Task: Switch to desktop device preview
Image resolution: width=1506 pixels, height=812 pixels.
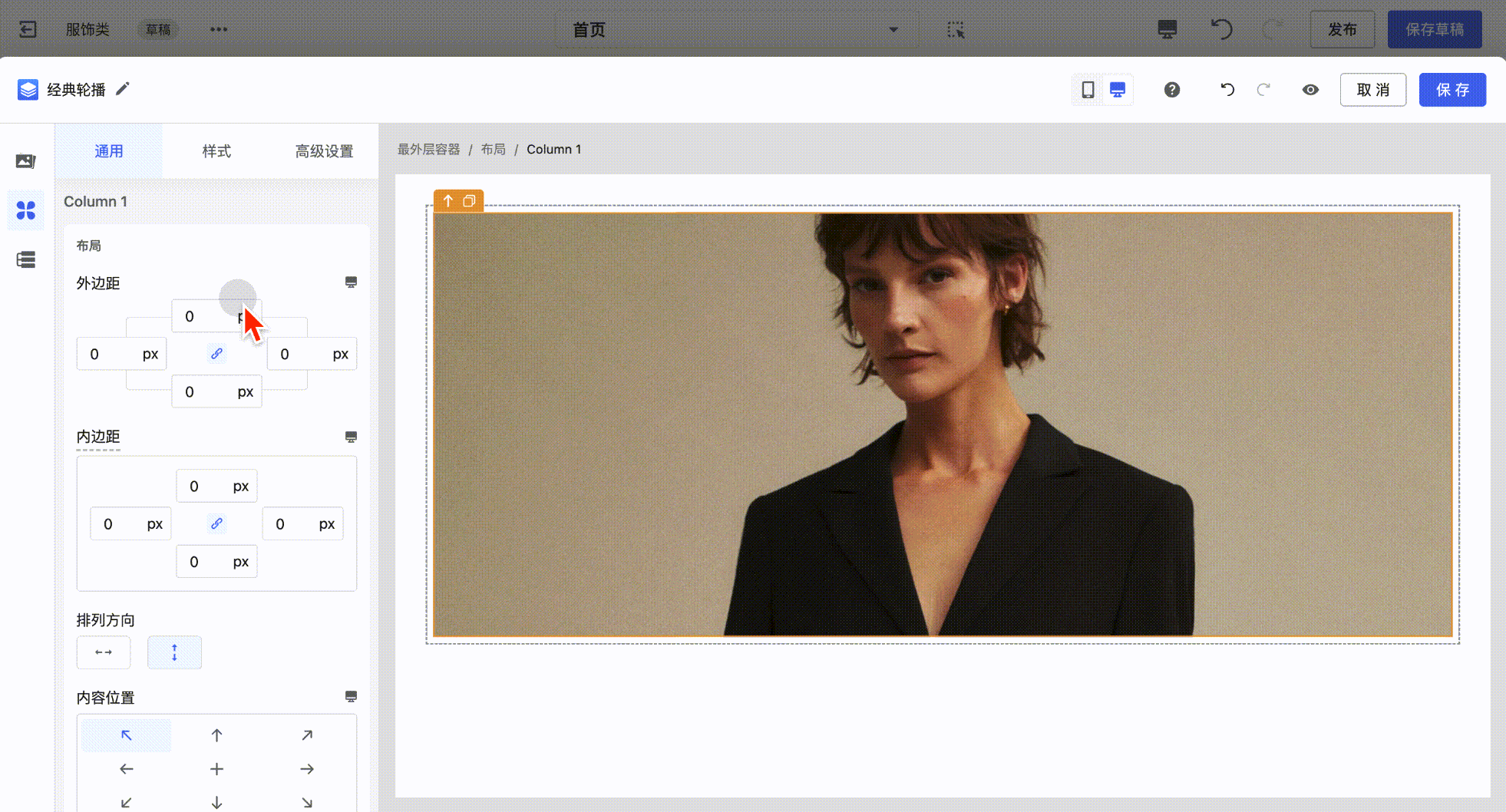Action: 1118,90
